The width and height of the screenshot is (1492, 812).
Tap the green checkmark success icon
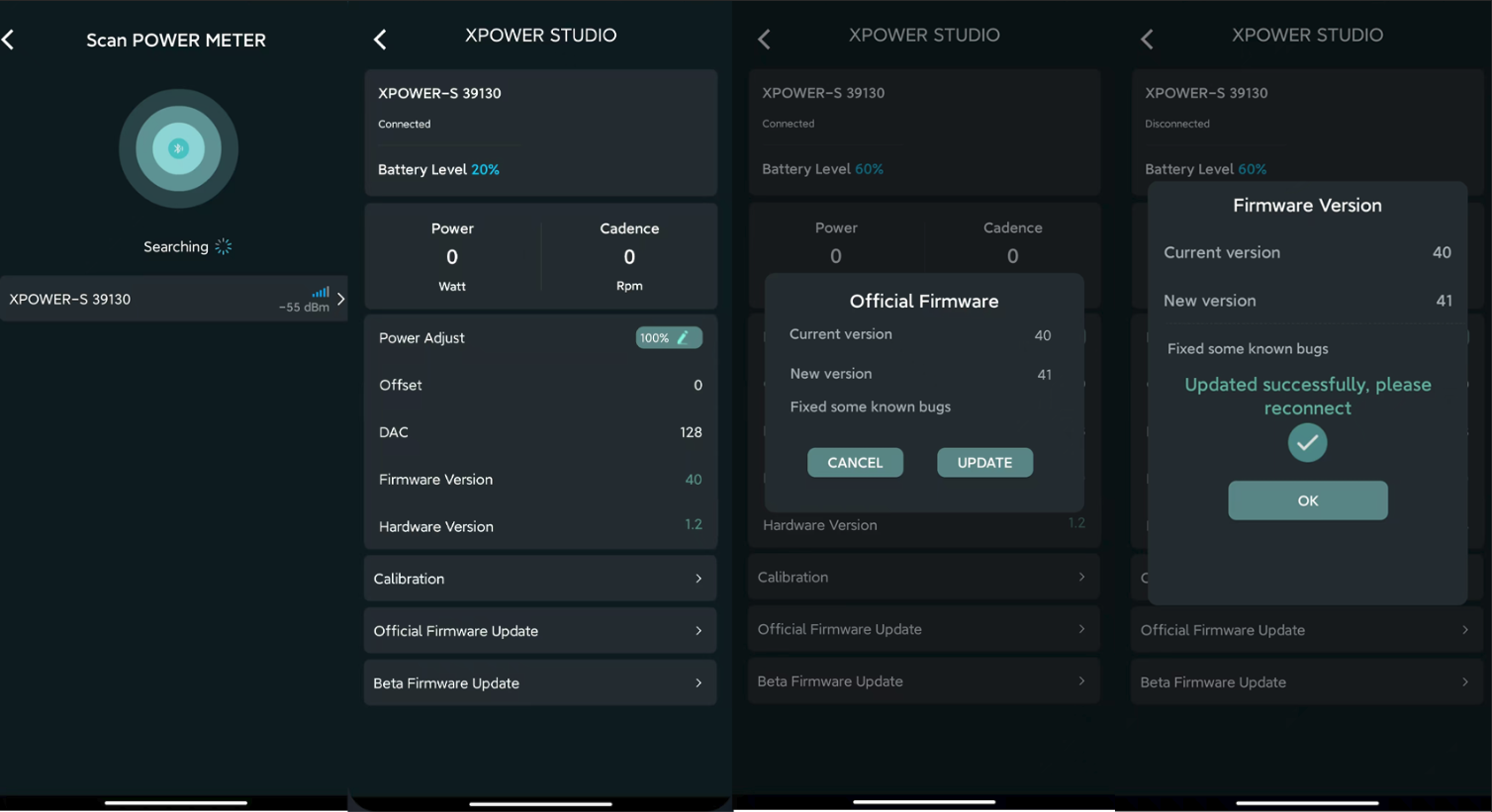(x=1307, y=442)
